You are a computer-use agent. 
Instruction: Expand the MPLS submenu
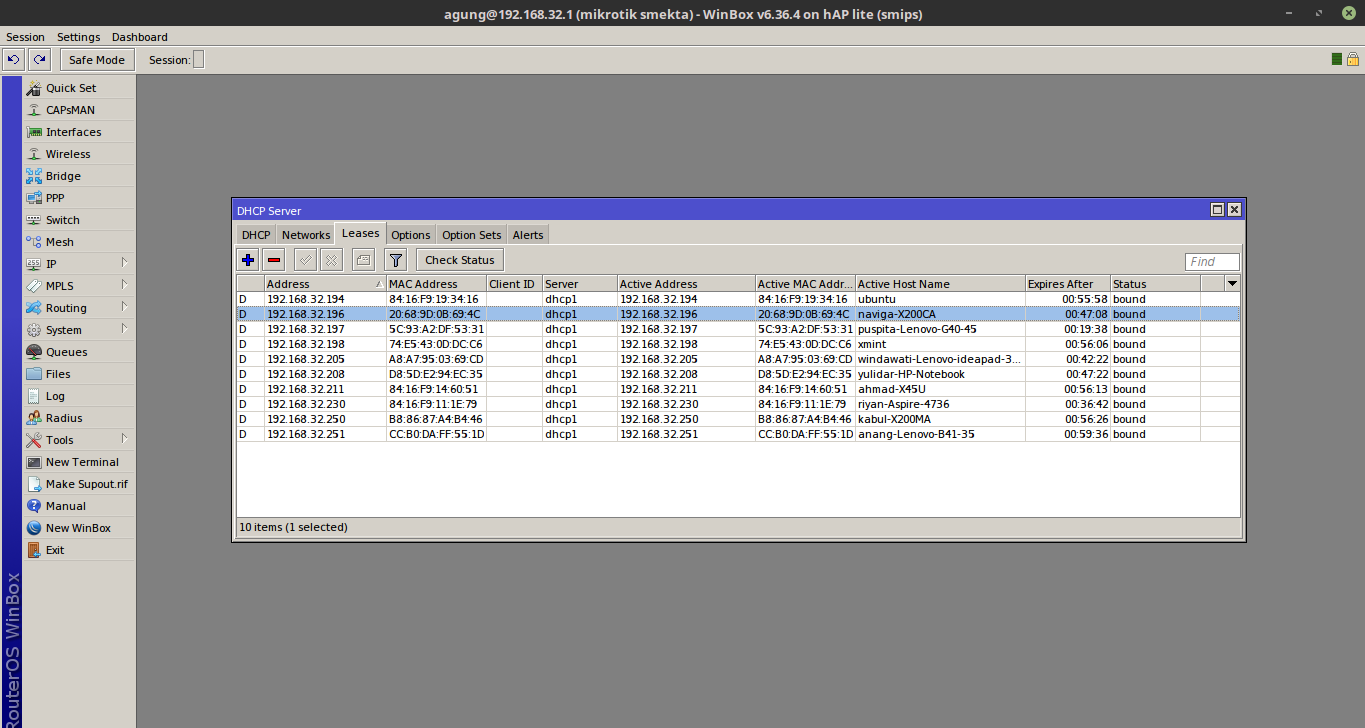click(x=79, y=286)
